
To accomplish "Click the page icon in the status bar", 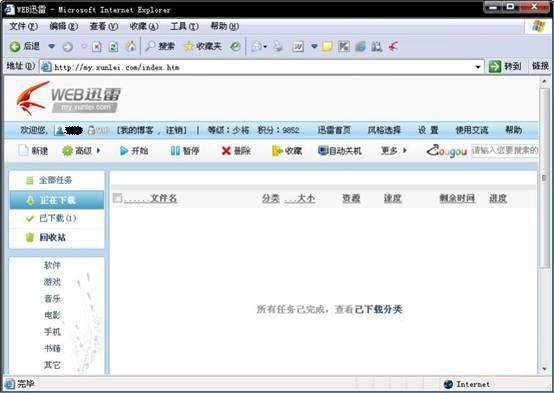I will click(x=10, y=384).
